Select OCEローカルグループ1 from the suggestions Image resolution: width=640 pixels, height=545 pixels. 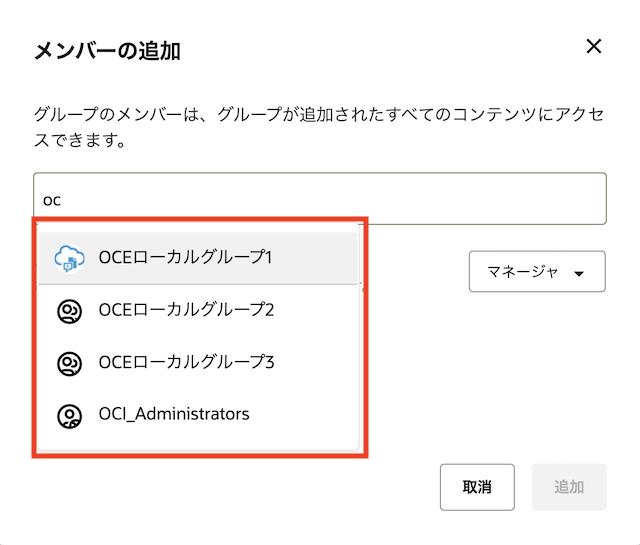click(186, 257)
